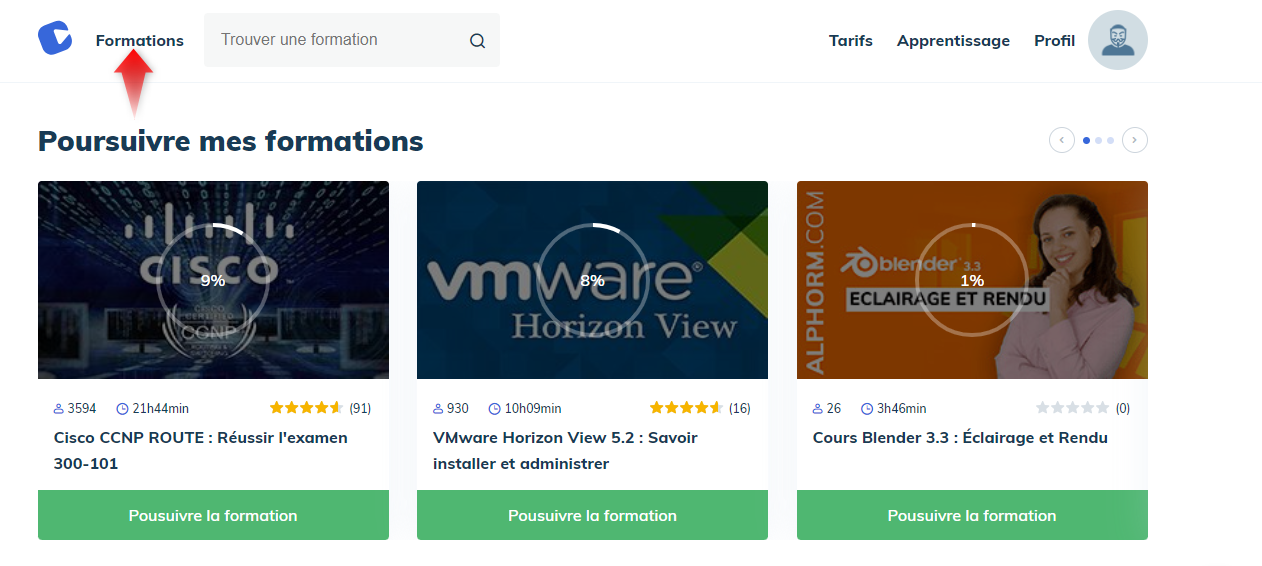Screen dimensions: 1262x566
Task: Click the empty Blender course star rating
Action: point(1073,408)
